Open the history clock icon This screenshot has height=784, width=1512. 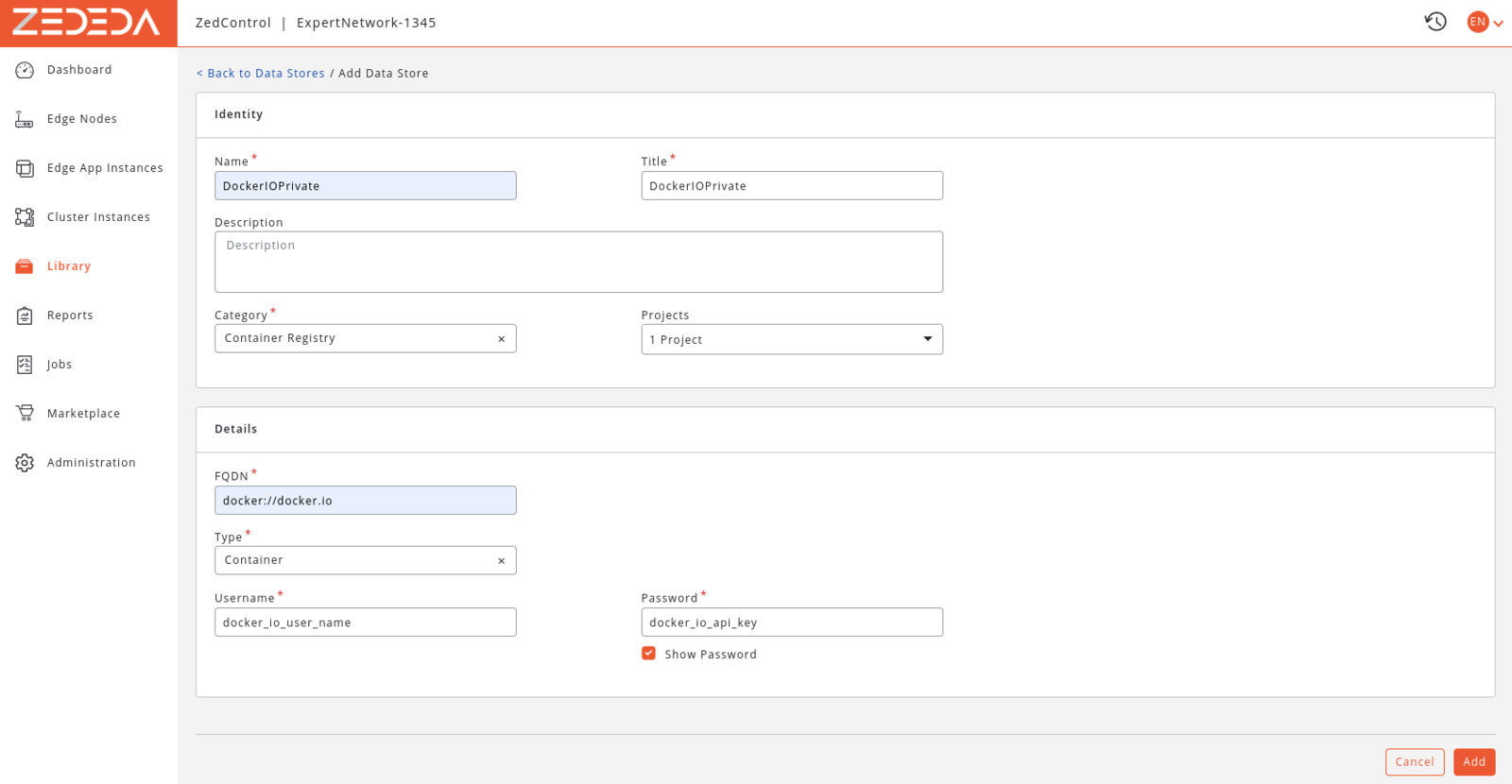(x=1435, y=22)
